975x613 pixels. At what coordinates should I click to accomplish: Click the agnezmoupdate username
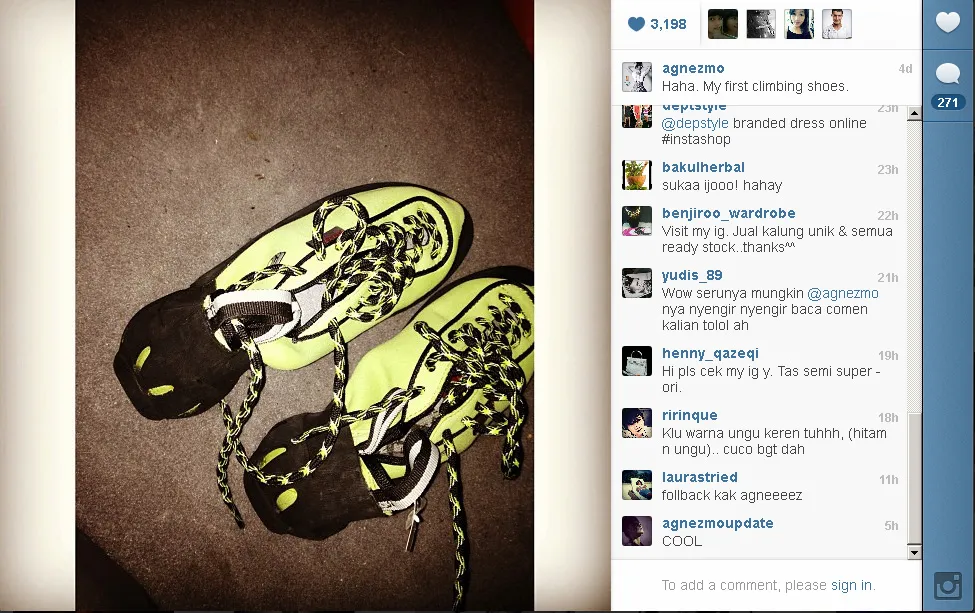718,523
